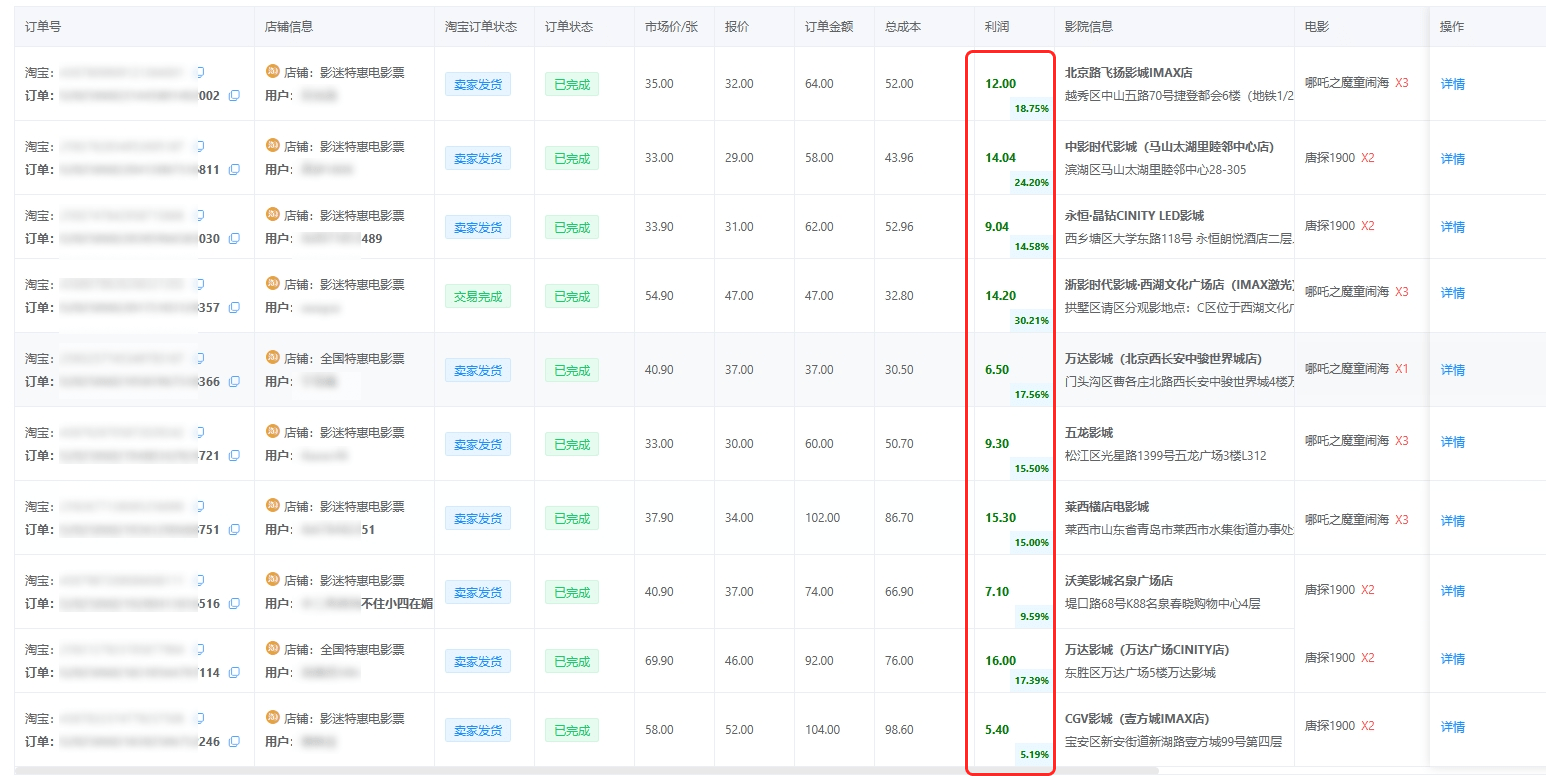Viewport: 1546px width, 776px height.
Task: Select the profit value 12.00
Action: (x=1000, y=84)
